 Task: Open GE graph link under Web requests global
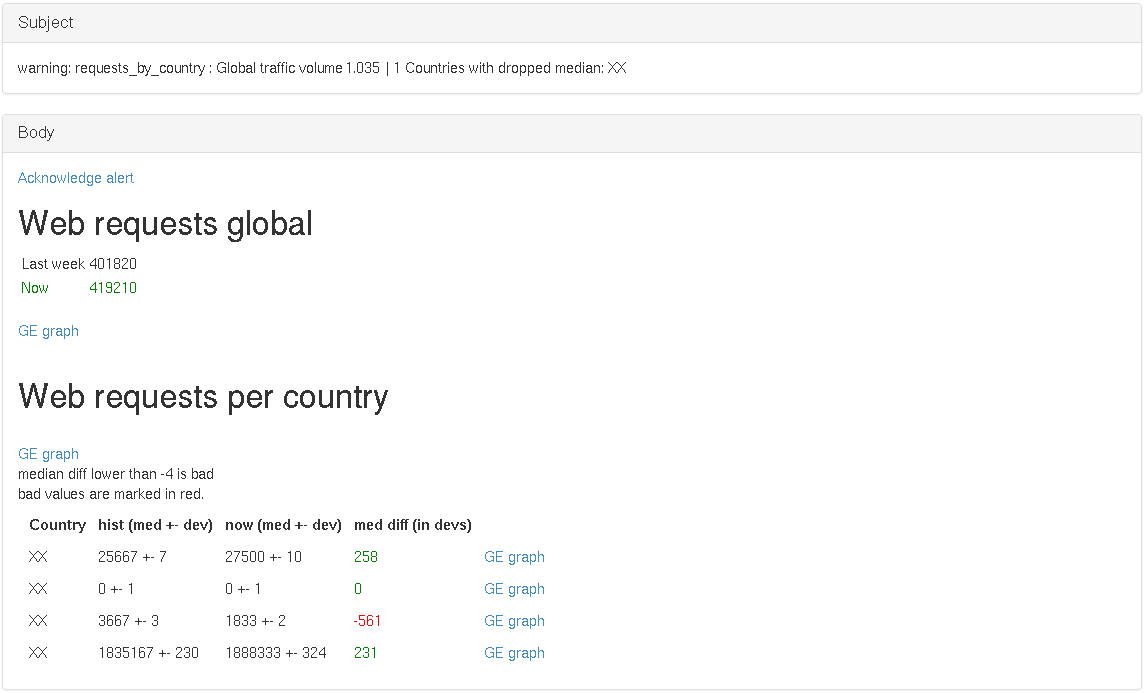pos(48,331)
